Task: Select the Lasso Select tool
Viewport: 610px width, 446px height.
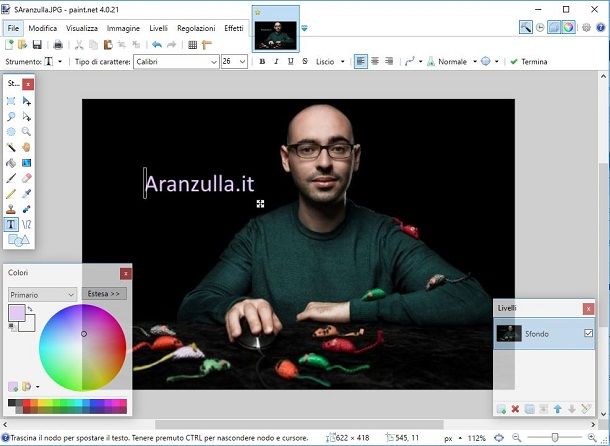Action: tap(11, 116)
